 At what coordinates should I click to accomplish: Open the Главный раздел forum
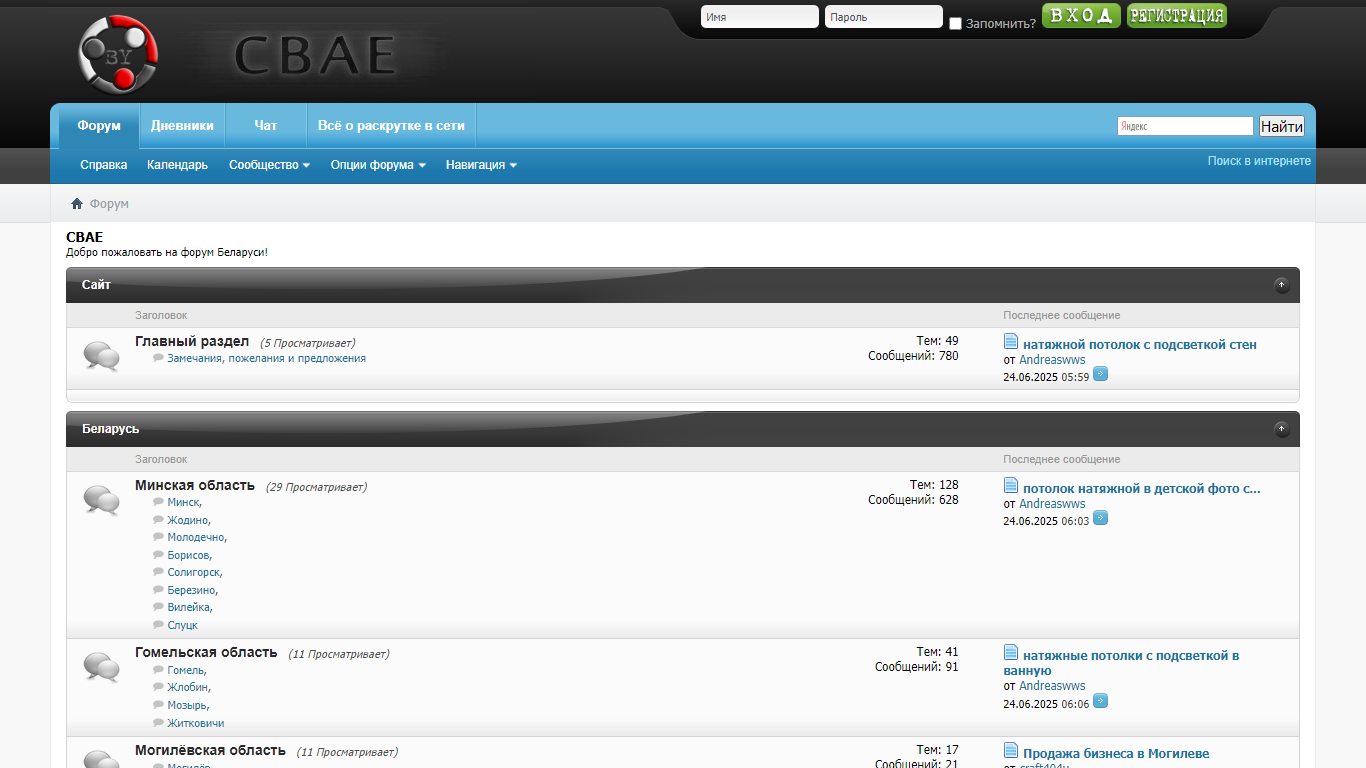[192, 342]
